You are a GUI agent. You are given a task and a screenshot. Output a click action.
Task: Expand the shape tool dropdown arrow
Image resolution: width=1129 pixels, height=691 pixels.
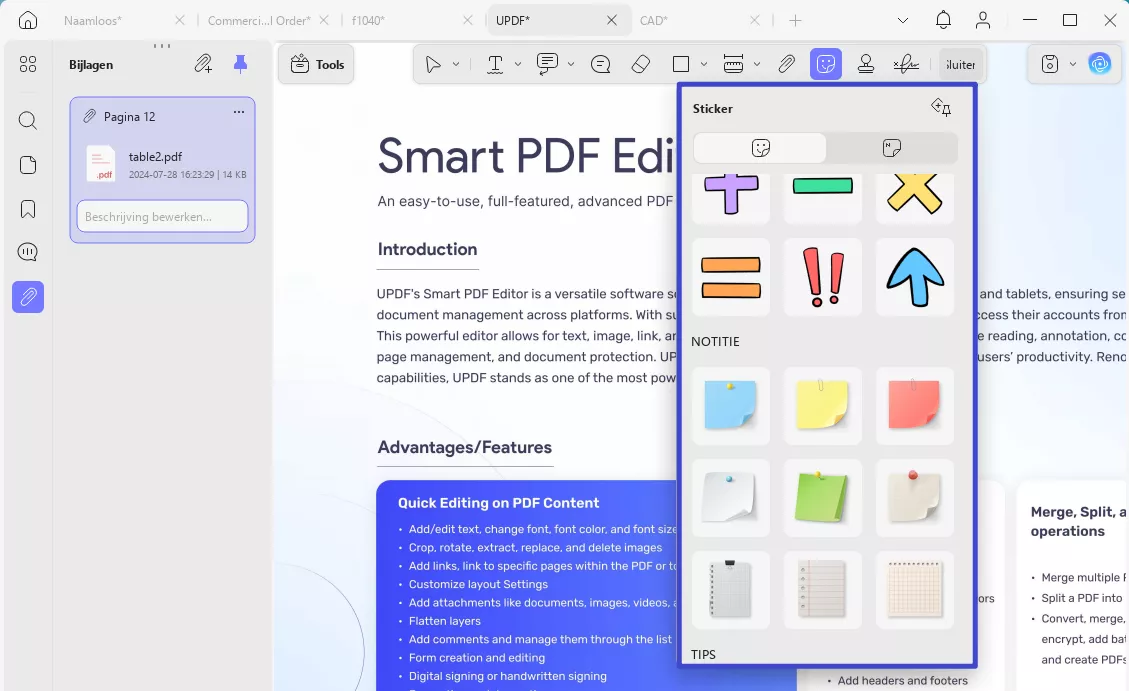point(703,65)
